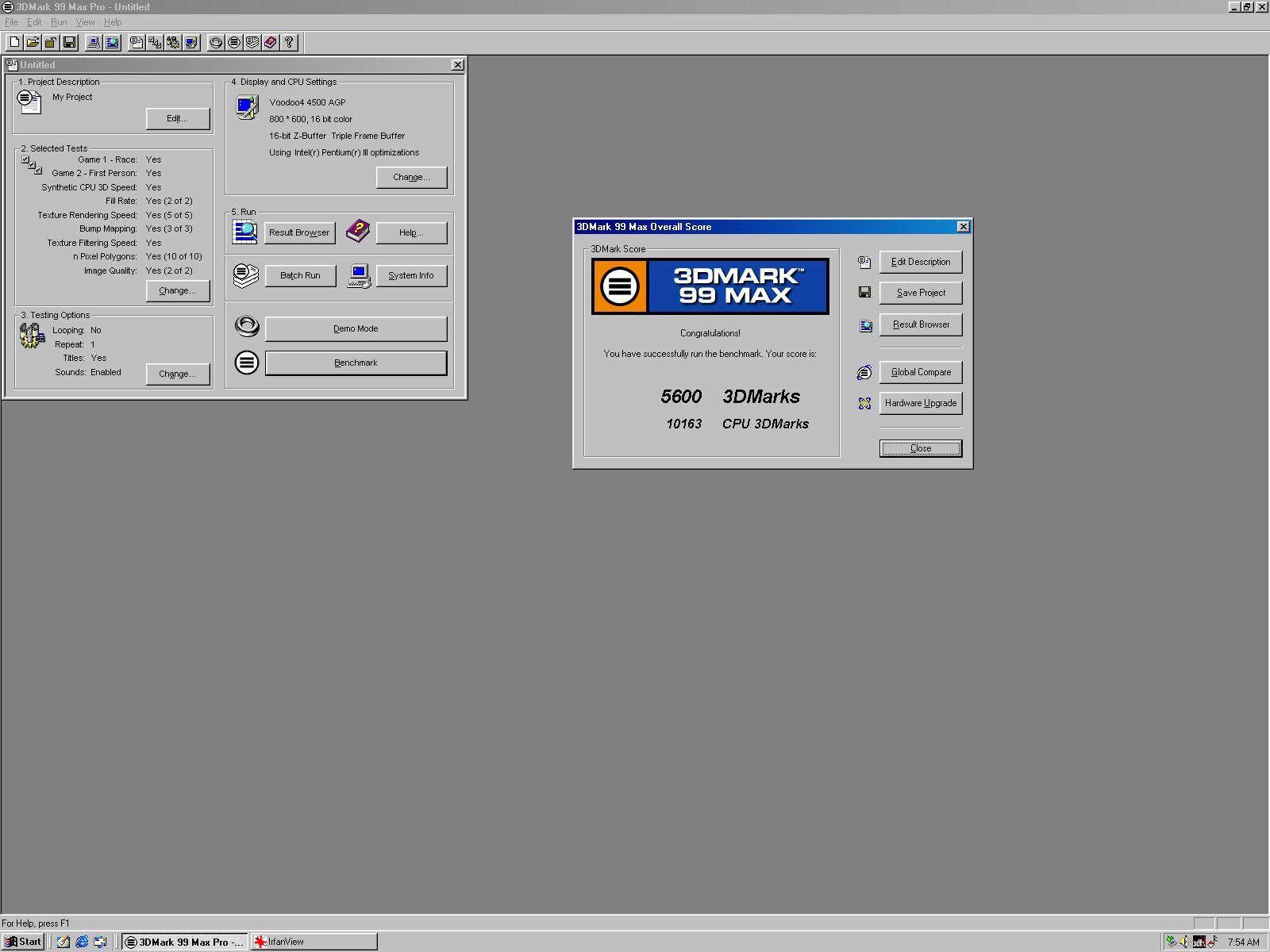Image resolution: width=1270 pixels, height=952 pixels.
Task: Click the purple Help book toolbar icon
Action: click(271, 42)
